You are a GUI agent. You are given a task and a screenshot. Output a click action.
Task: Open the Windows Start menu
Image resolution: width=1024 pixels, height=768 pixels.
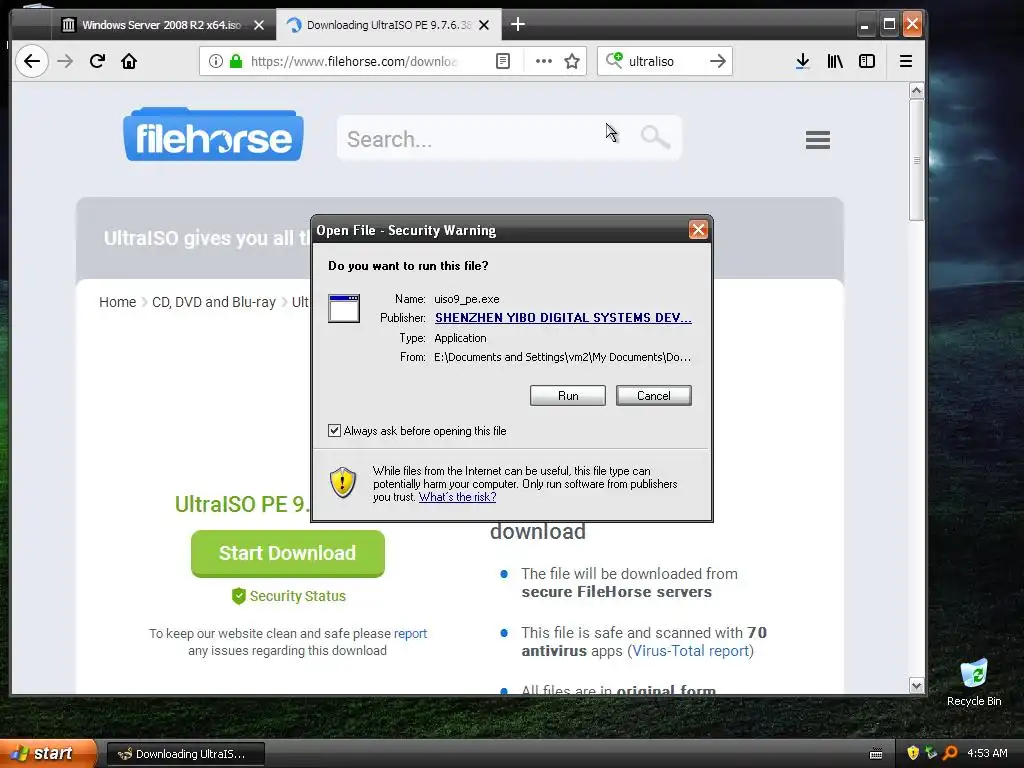[48, 753]
